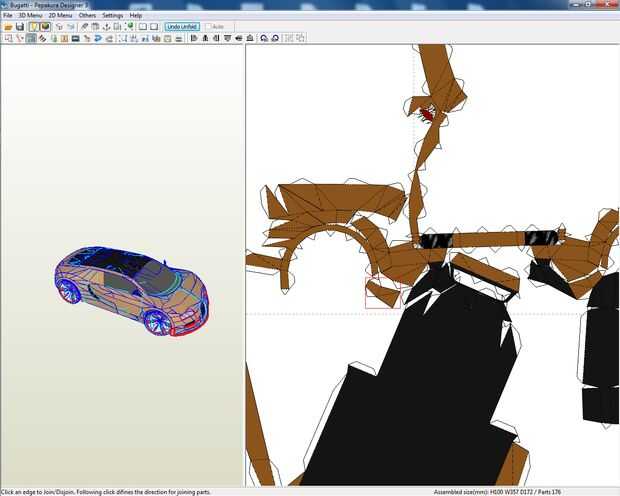Click the small red part in the pattern
620x496 pixels.
(x=427, y=115)
